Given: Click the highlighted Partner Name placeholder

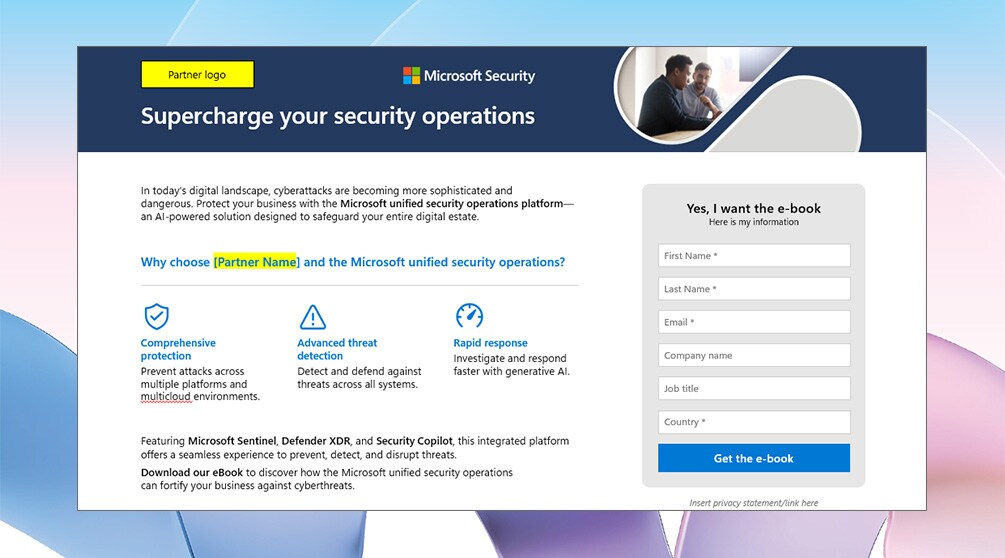Looking at the screenshot, I should pyautogui.click(x=256, y=262).
